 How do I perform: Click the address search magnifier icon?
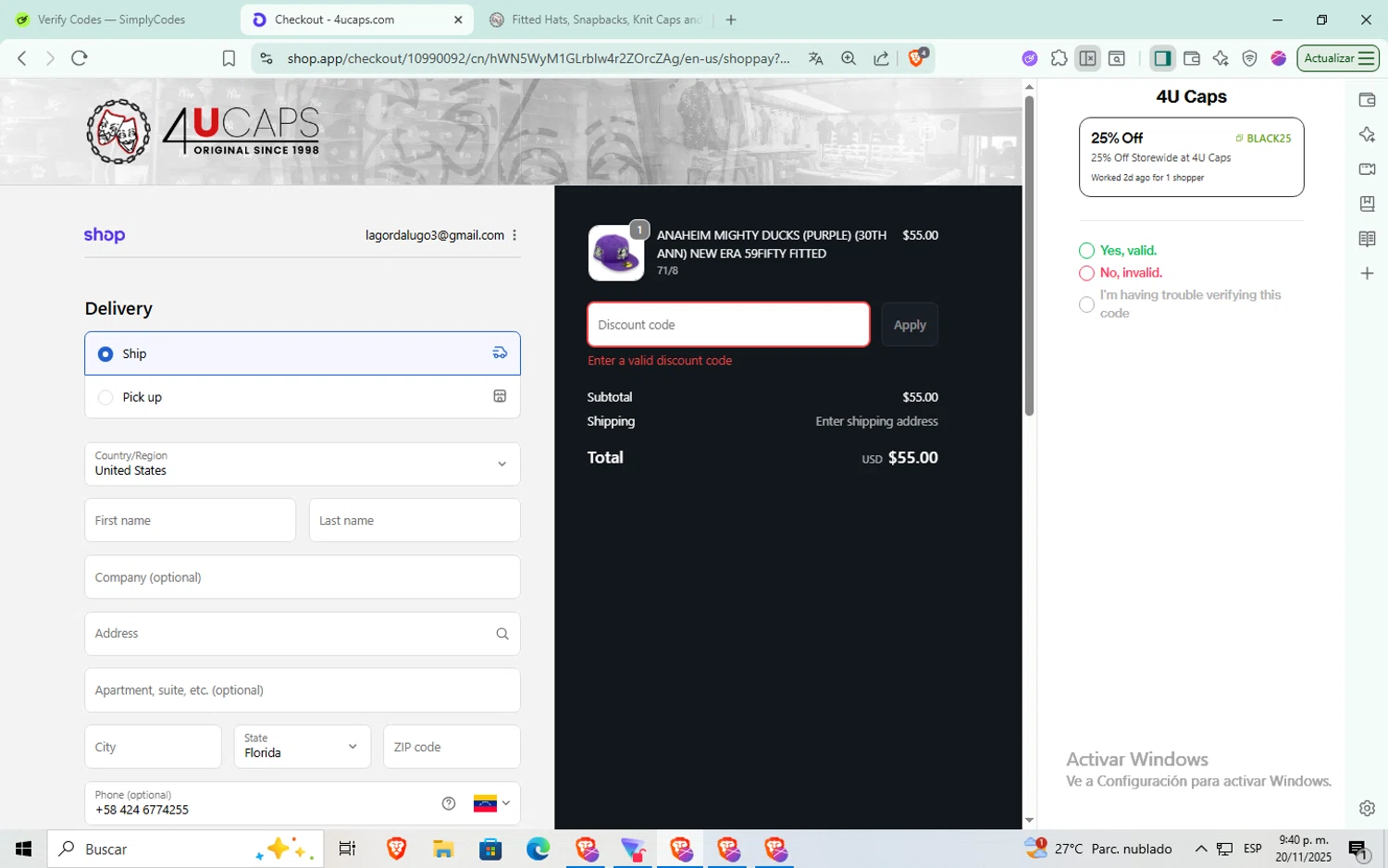pyautogui.click(x=502, y=634)
